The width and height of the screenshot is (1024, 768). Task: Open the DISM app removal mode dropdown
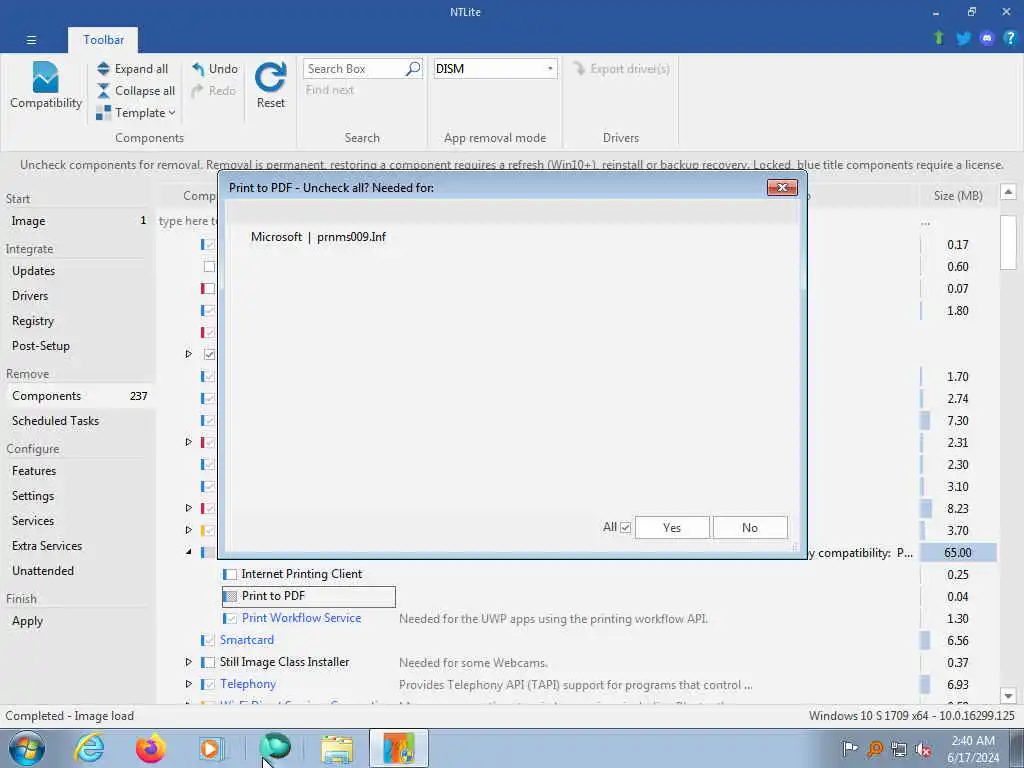point(495,69)
